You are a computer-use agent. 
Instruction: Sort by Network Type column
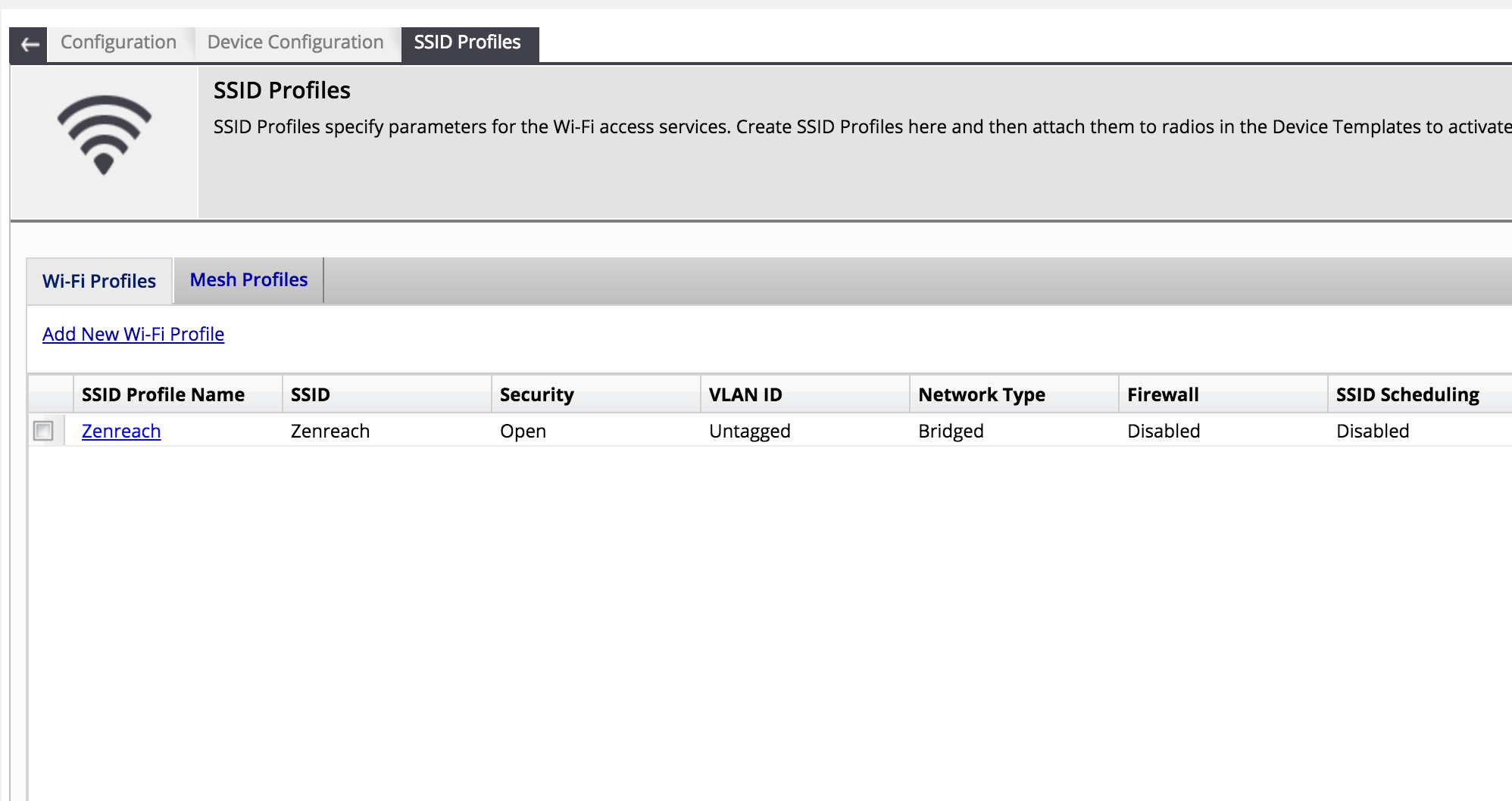coord(982,394)
